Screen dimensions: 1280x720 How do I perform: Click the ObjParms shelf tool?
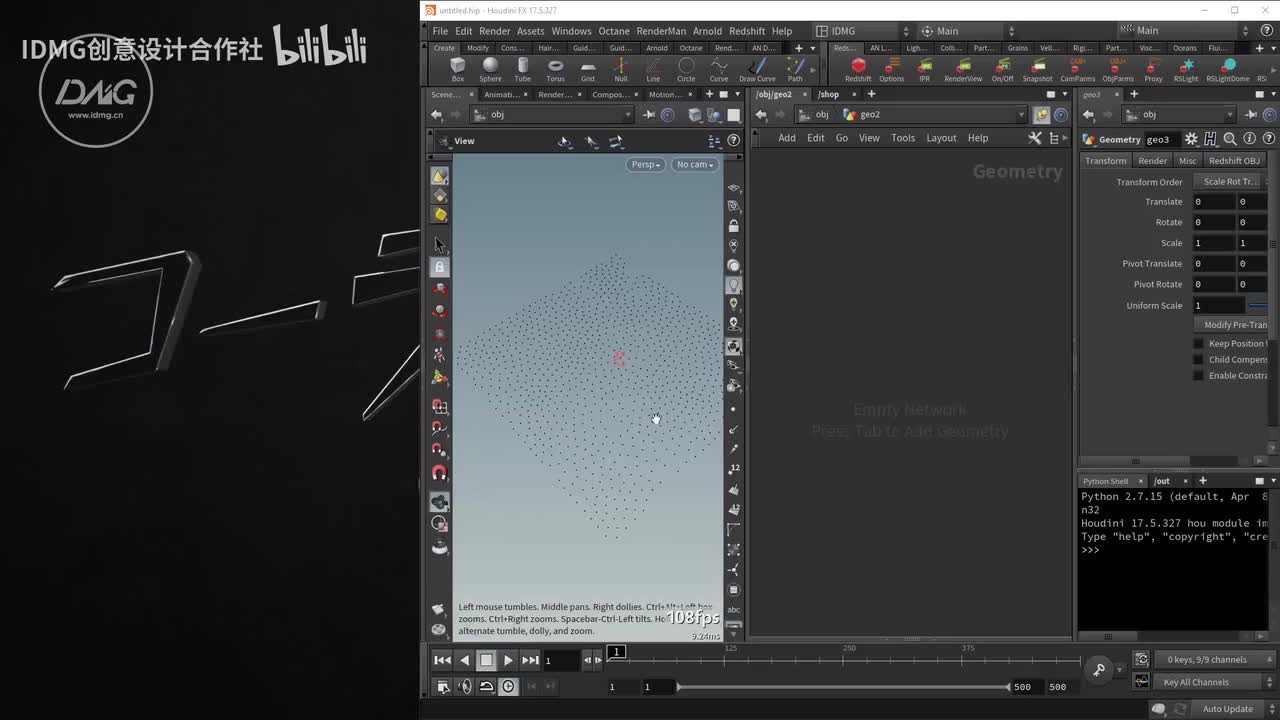pos(1118,70)
